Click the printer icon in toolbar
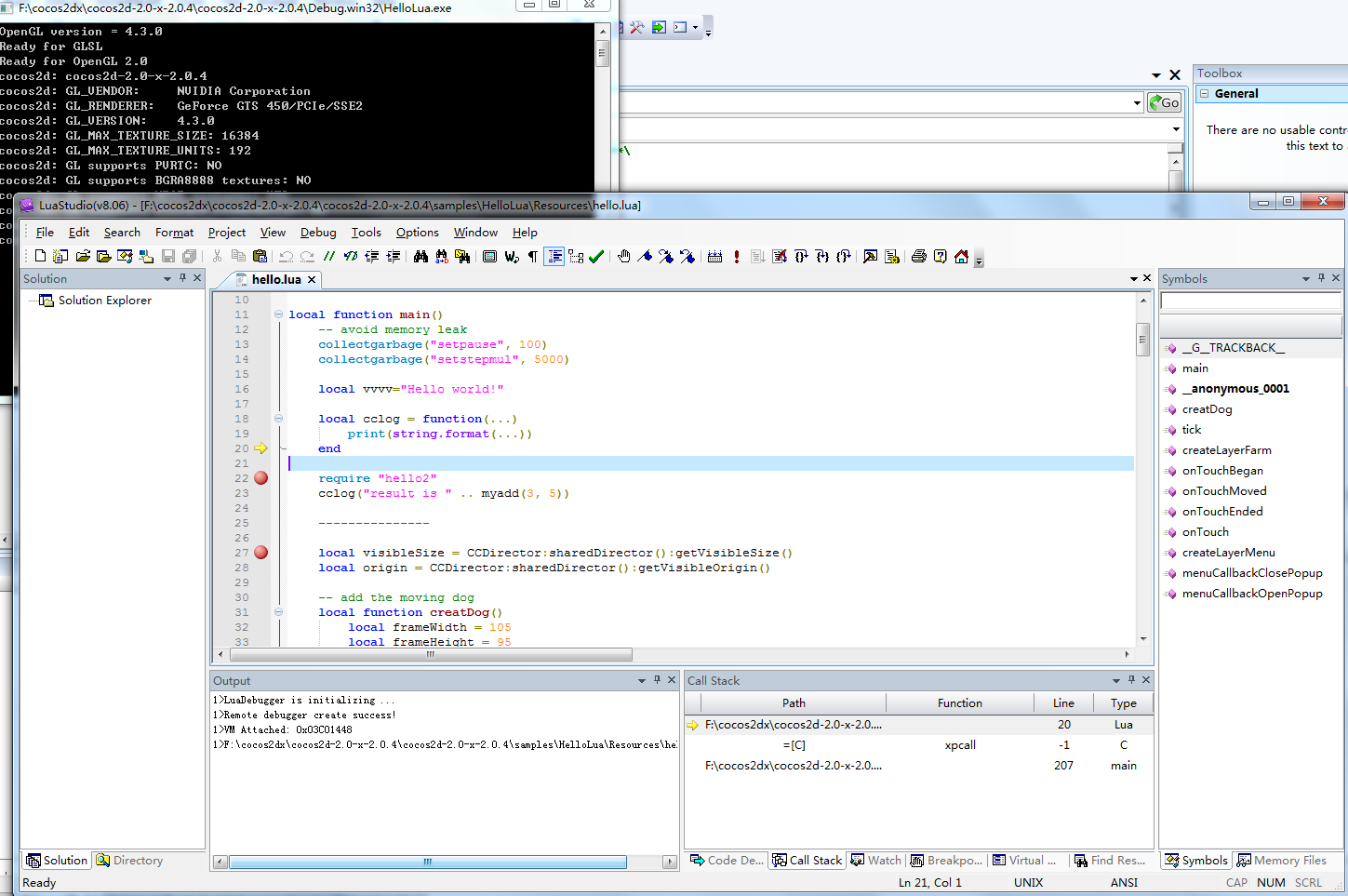Image resolution: width=1348 pixels, height=896 pixels. [919, 257]
